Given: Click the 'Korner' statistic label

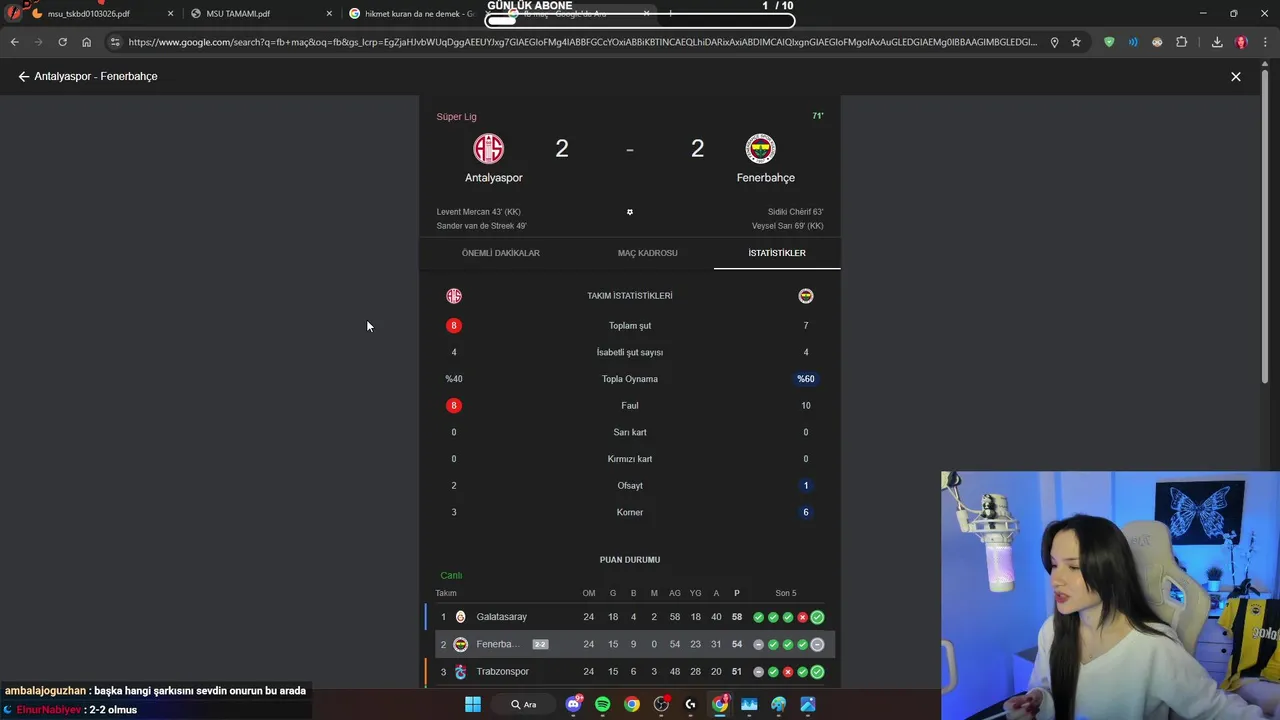Looking at the screenshot, I should [630, 513].
